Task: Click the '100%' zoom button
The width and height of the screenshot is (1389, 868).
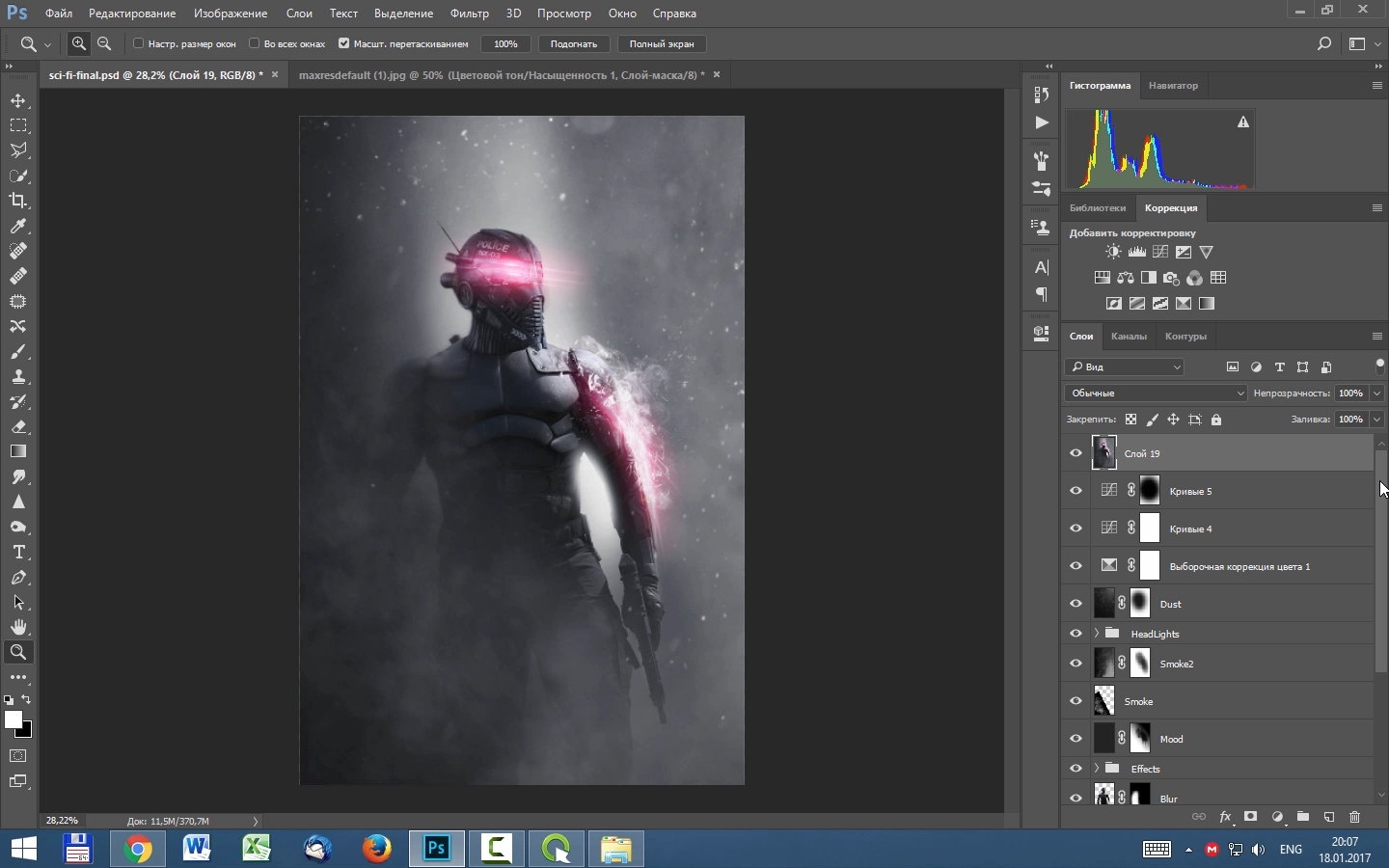Action: (x=506, y=43)
